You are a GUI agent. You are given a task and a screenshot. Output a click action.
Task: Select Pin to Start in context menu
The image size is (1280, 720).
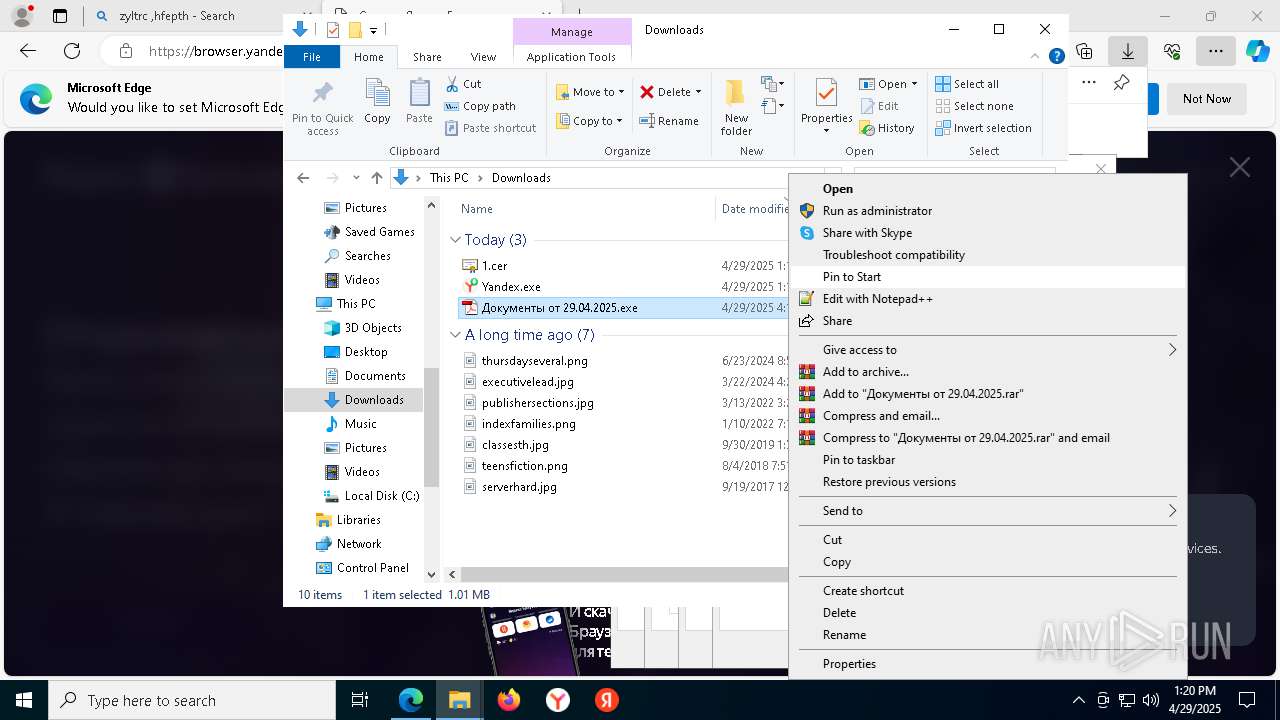pyautogui.click(x=987, y=277)
